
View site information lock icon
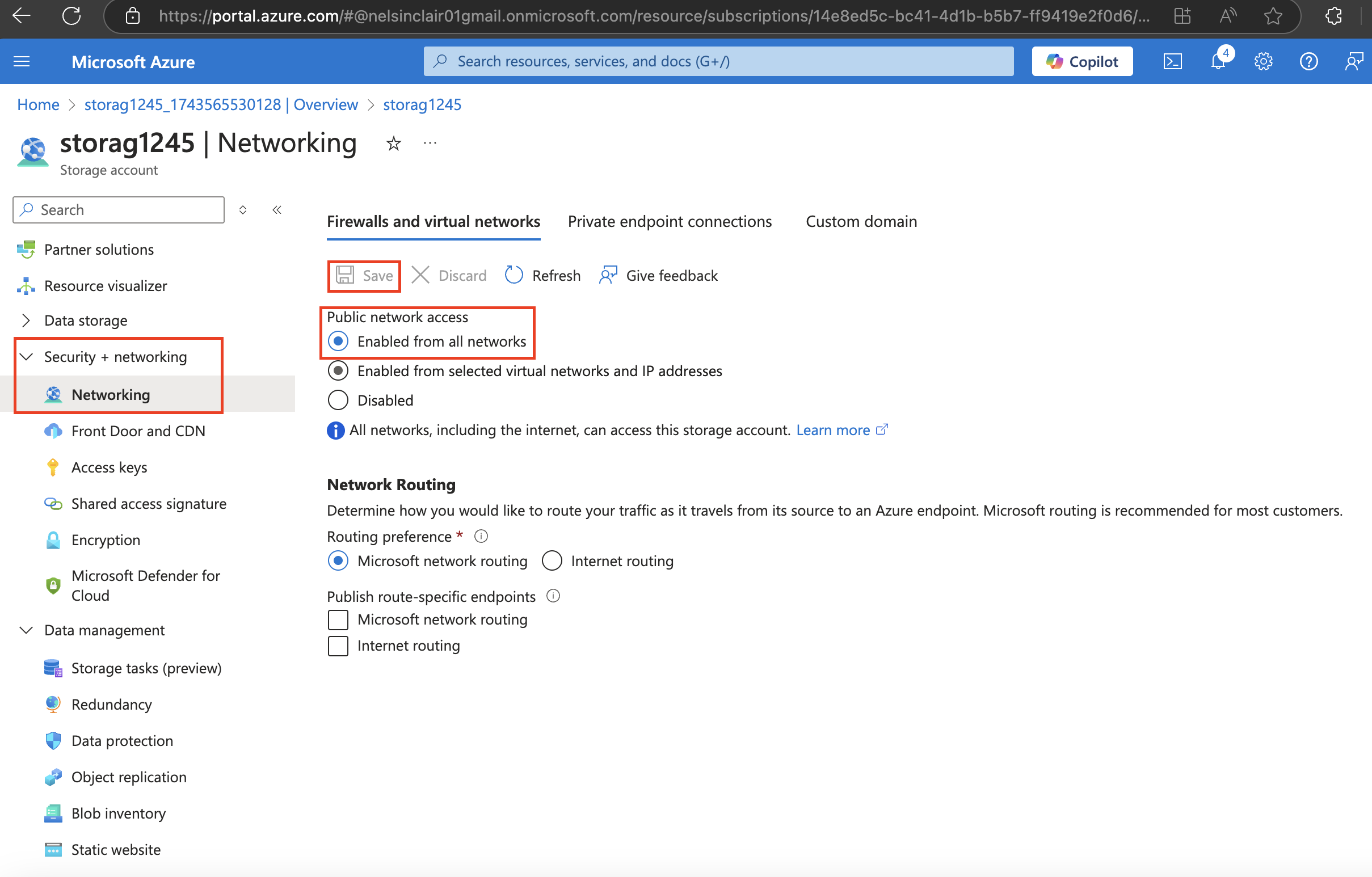pos(132,16)
